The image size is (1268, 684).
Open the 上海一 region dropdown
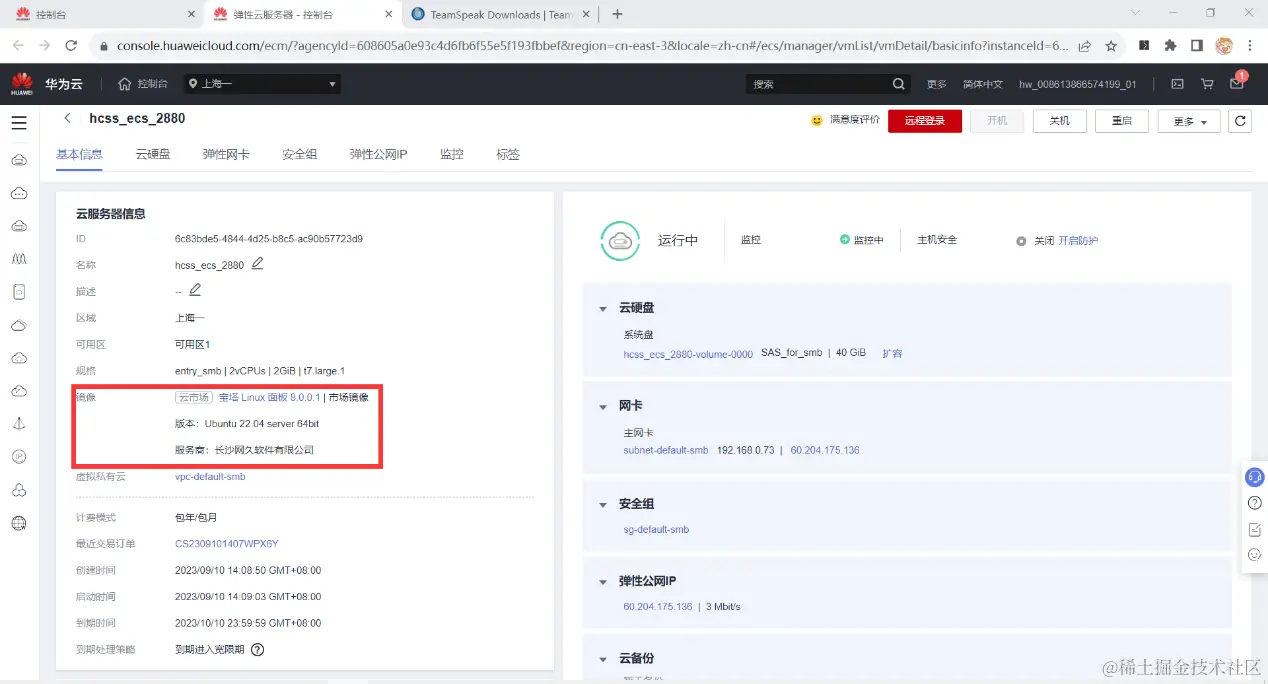[x=263, y=84]
